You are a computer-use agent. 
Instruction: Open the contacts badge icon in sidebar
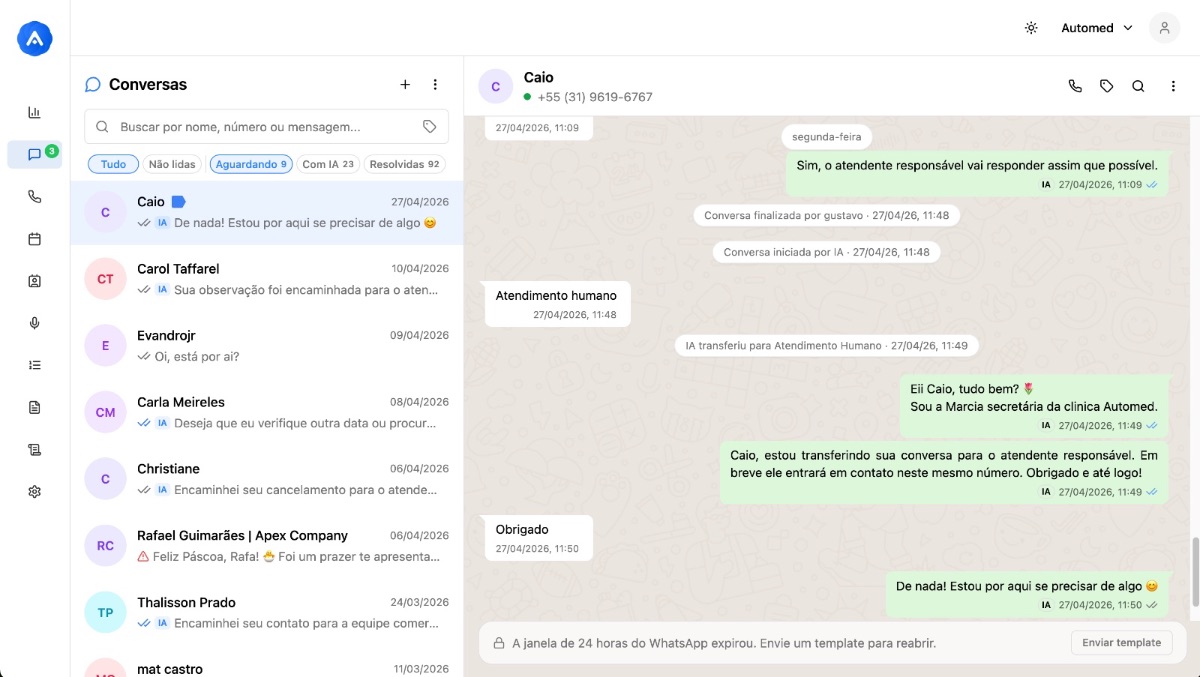click(35, 281)
